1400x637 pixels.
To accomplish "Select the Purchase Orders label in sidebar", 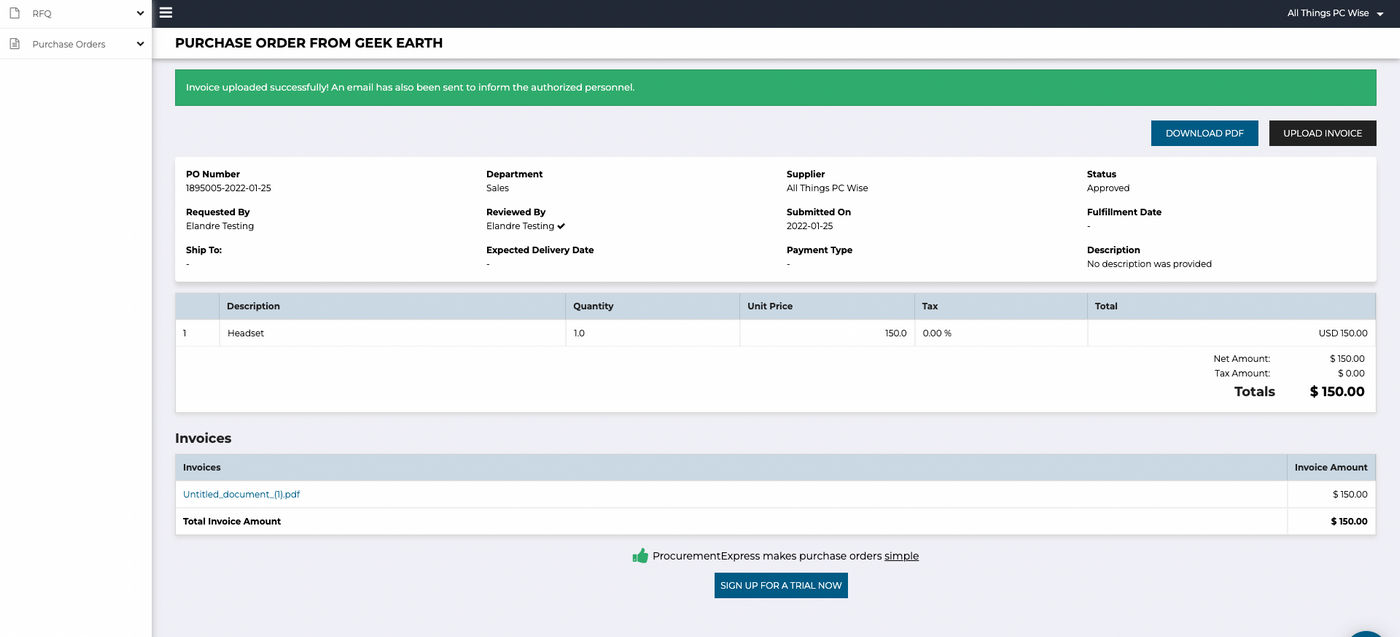I will (68, 44).
